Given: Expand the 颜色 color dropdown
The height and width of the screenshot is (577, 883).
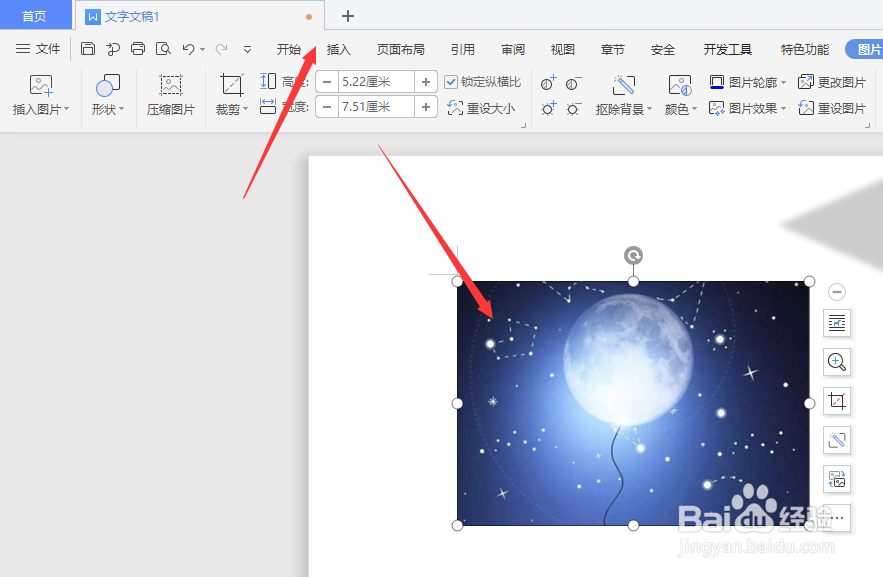Looking at the screenshot, I should pos(682,106).
